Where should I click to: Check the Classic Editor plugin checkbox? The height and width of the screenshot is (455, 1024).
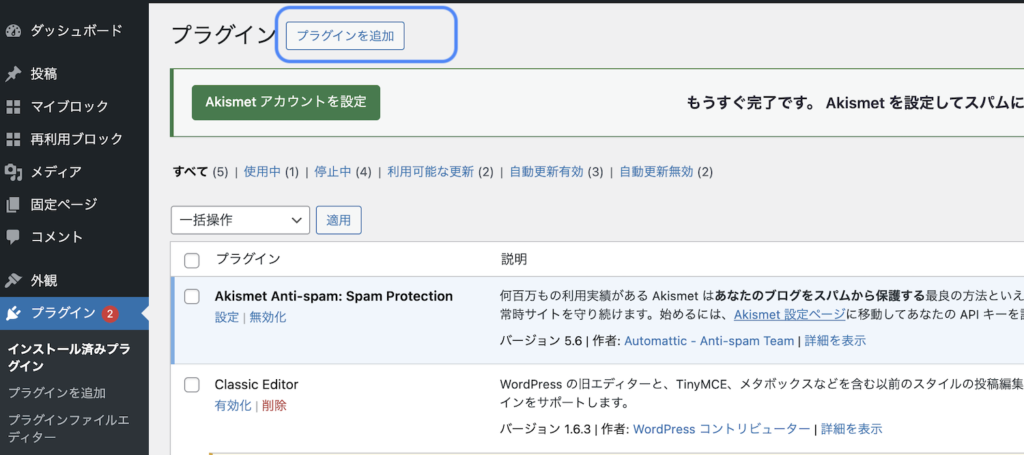coord(191,385)
